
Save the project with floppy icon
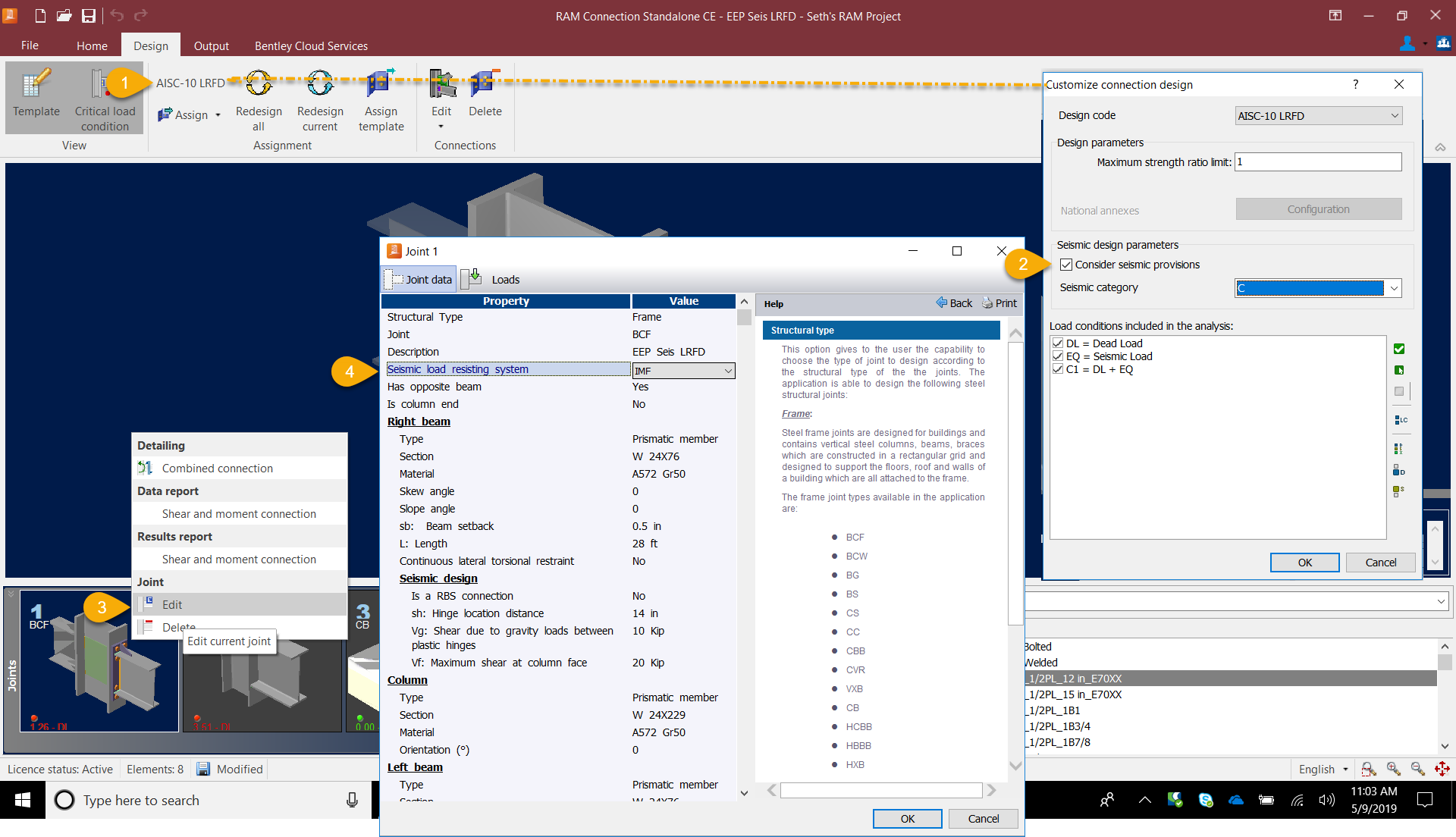pos(89,15)
